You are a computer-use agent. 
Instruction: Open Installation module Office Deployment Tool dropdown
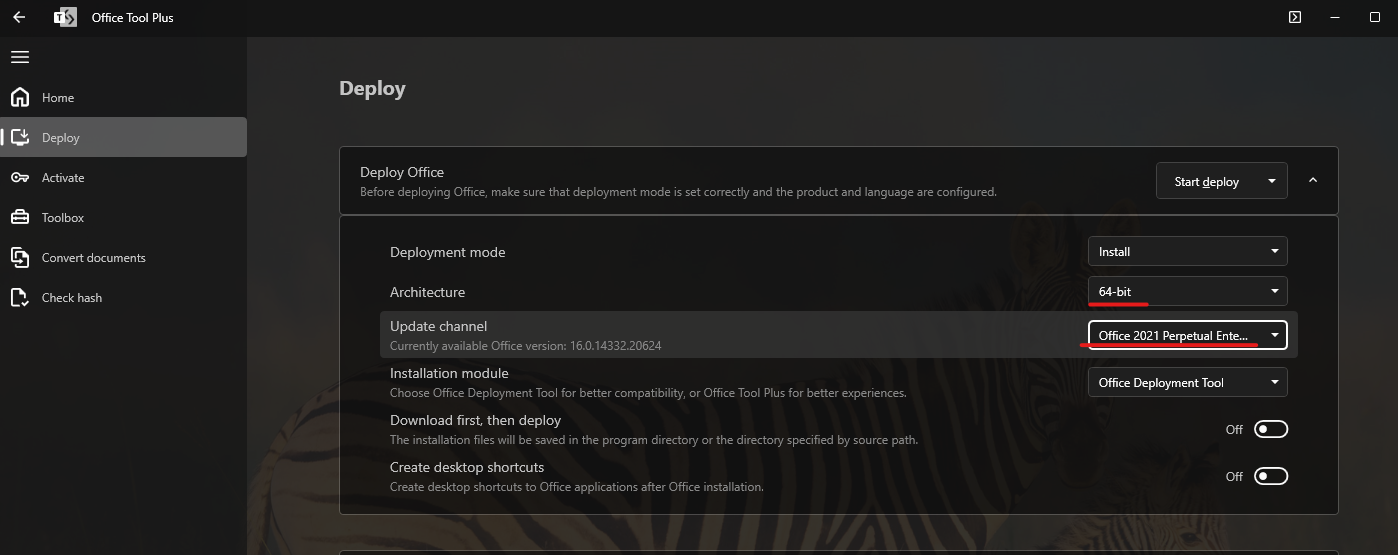[1187, 382]
